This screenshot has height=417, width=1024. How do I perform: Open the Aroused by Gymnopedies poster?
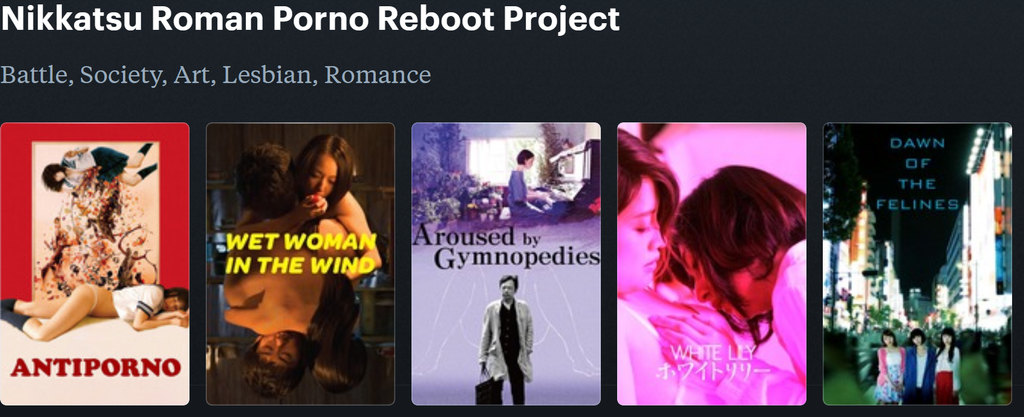(506, 264)
